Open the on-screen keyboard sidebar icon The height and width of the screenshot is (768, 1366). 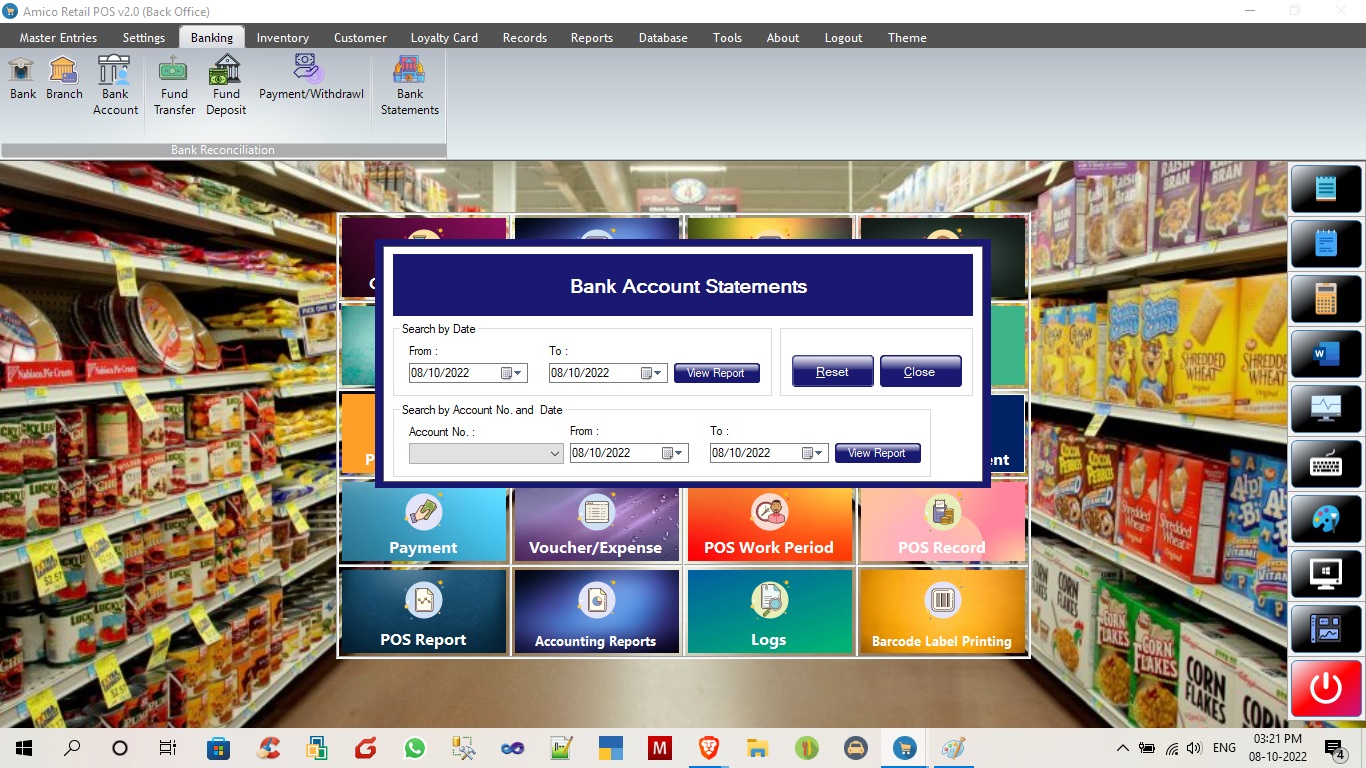coord(1325,464)
